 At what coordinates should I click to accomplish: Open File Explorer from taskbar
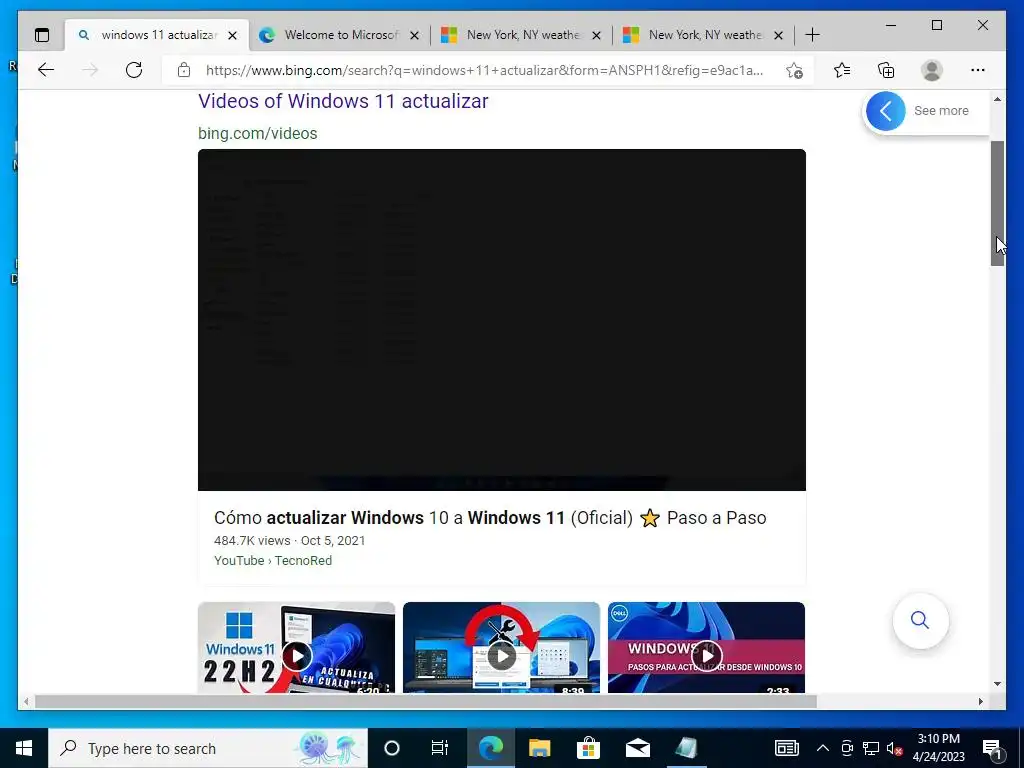(539, 748)
